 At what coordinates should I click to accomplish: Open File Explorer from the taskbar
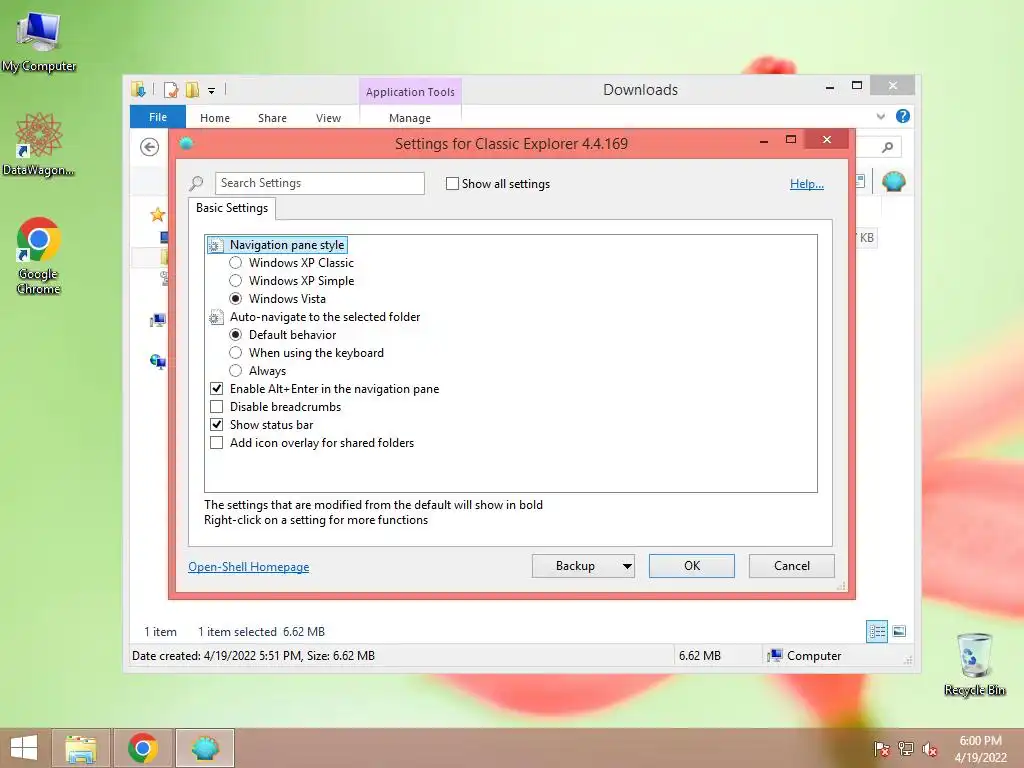[81, 748]
